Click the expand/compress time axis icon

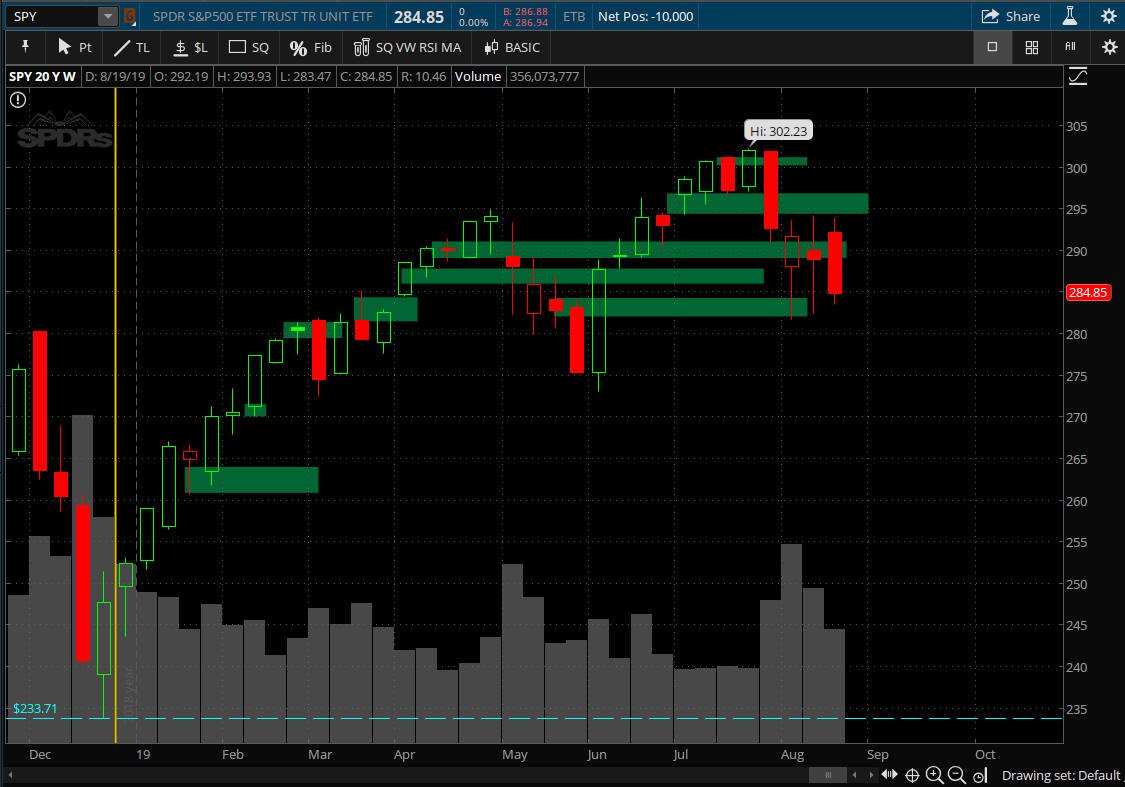tap(890, 775)
